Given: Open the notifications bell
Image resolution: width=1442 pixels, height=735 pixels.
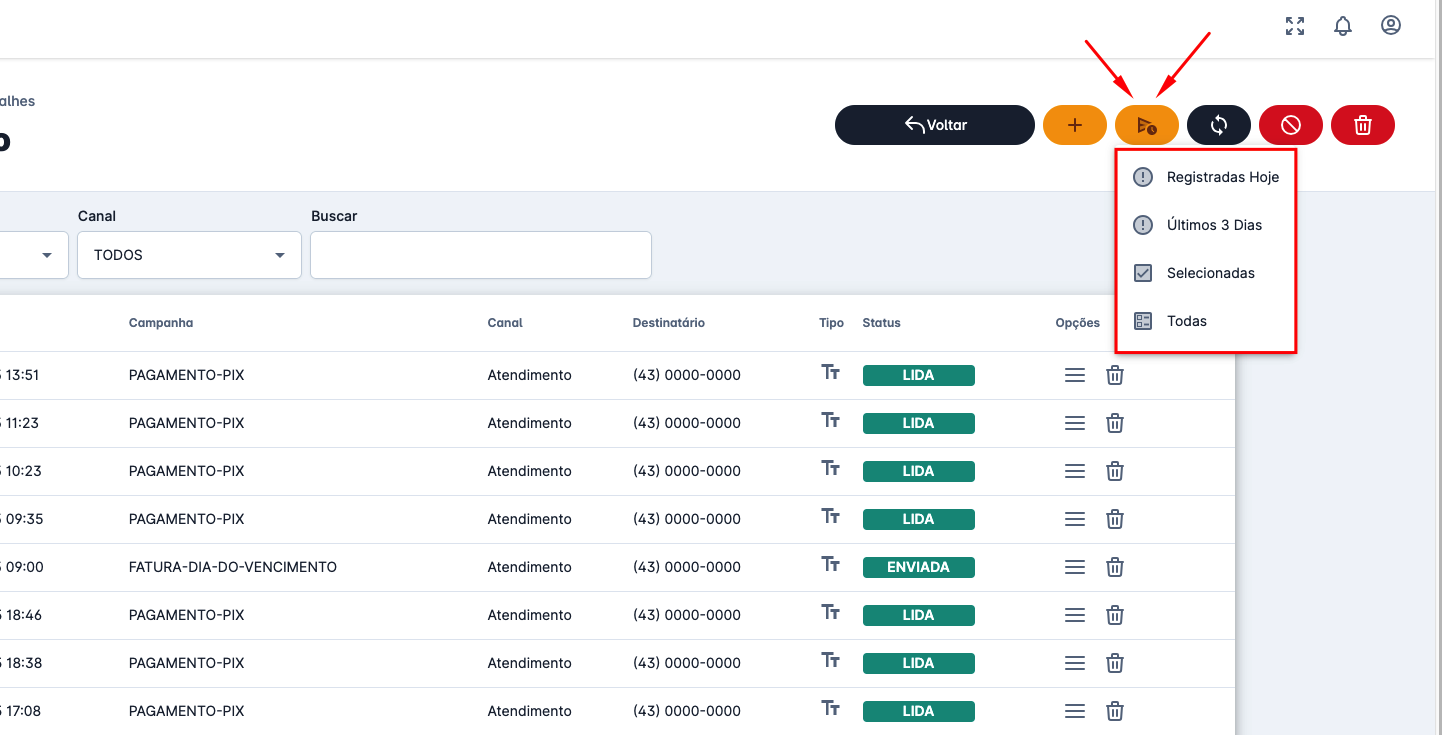Looking at the screenshot, I should click(x=1343, y=26).
